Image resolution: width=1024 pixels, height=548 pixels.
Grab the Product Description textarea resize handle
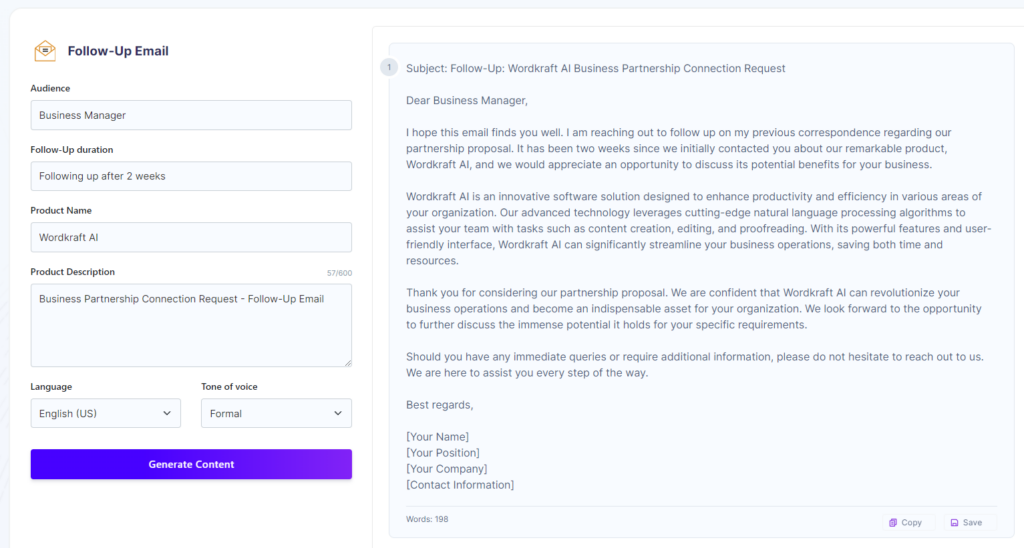(x=347, y=363)
